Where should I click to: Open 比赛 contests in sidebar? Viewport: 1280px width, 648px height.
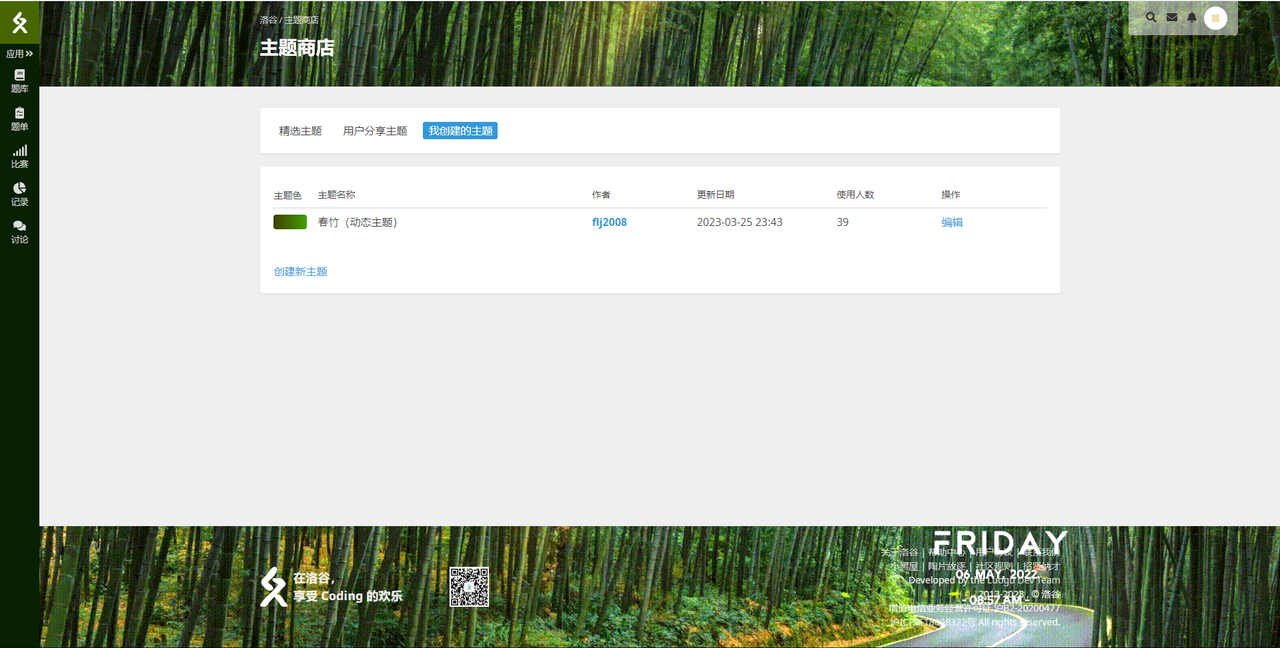pyautogui.click(x=20, y=157)
